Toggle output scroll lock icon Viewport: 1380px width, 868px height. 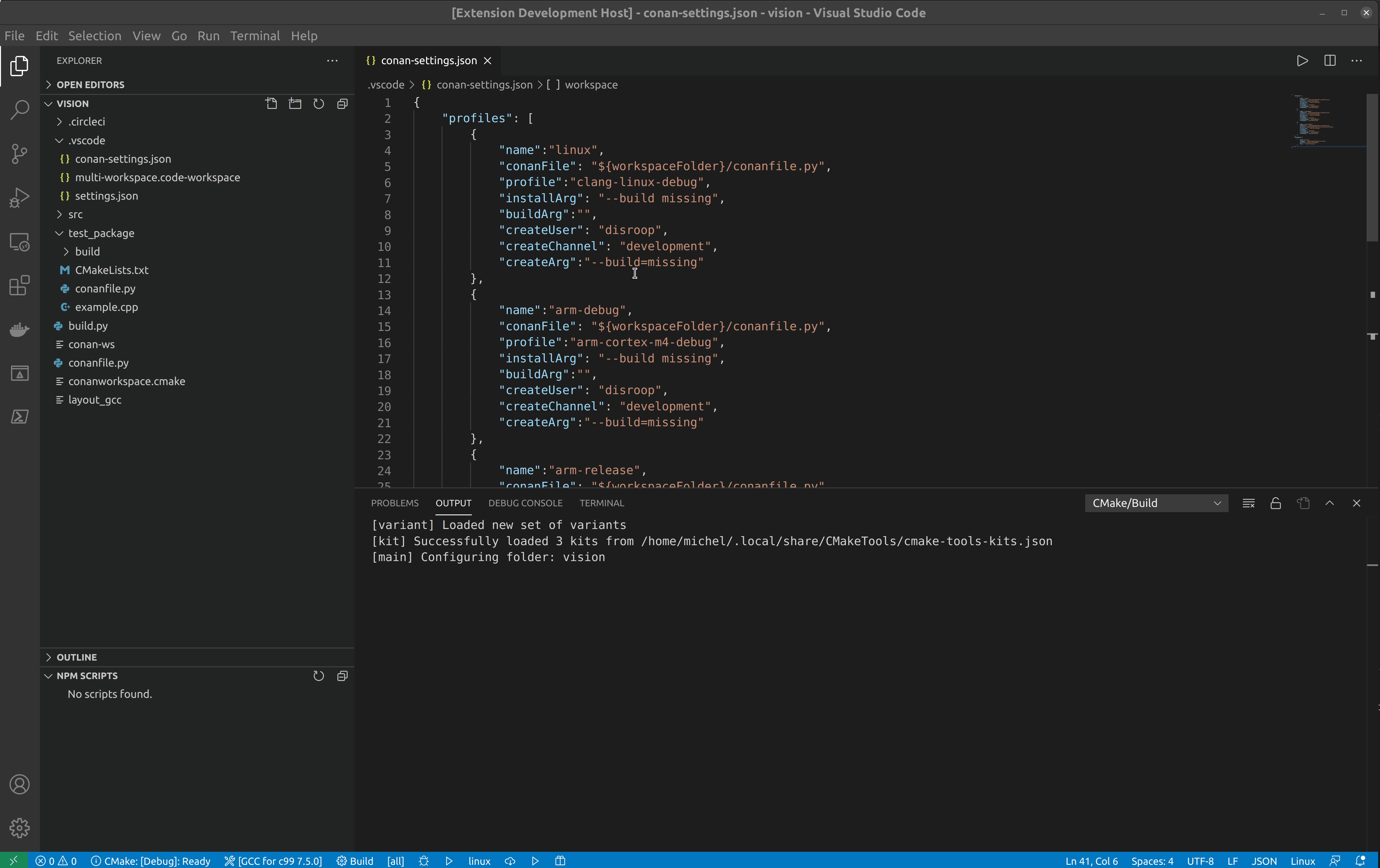click(1275, 503)
